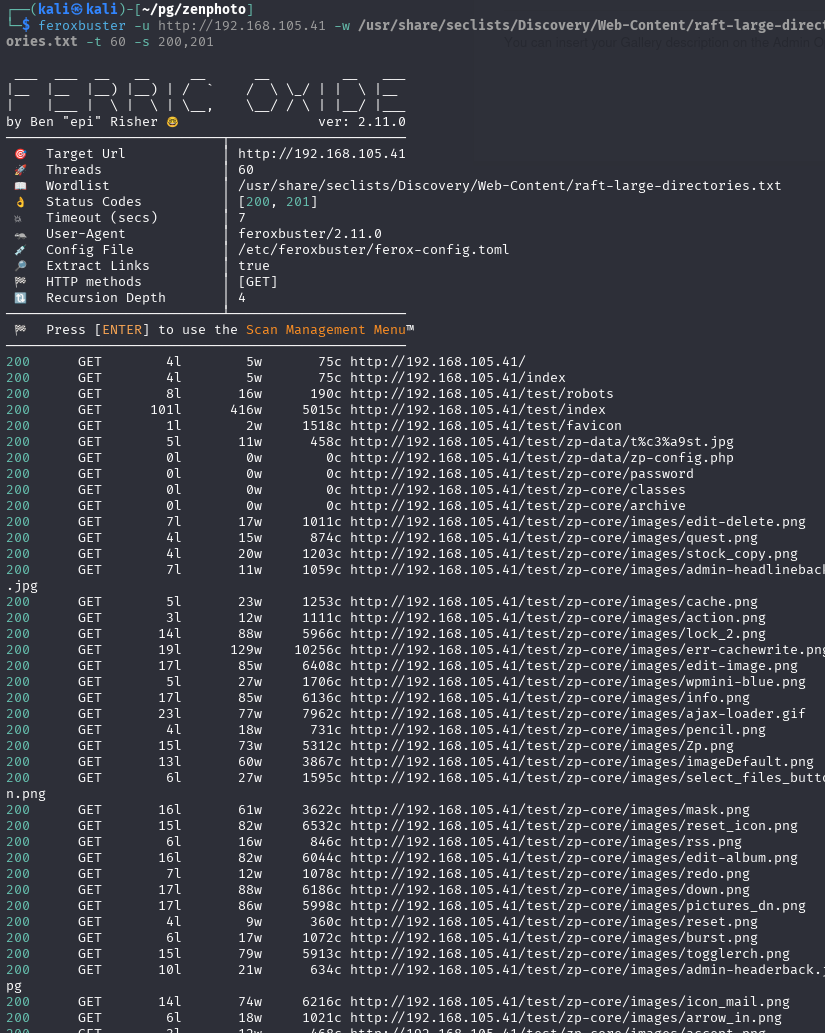The image size is (825, 1033).
Task: Click the zp-core/classes result URL
Action: (x=518, y=489)
